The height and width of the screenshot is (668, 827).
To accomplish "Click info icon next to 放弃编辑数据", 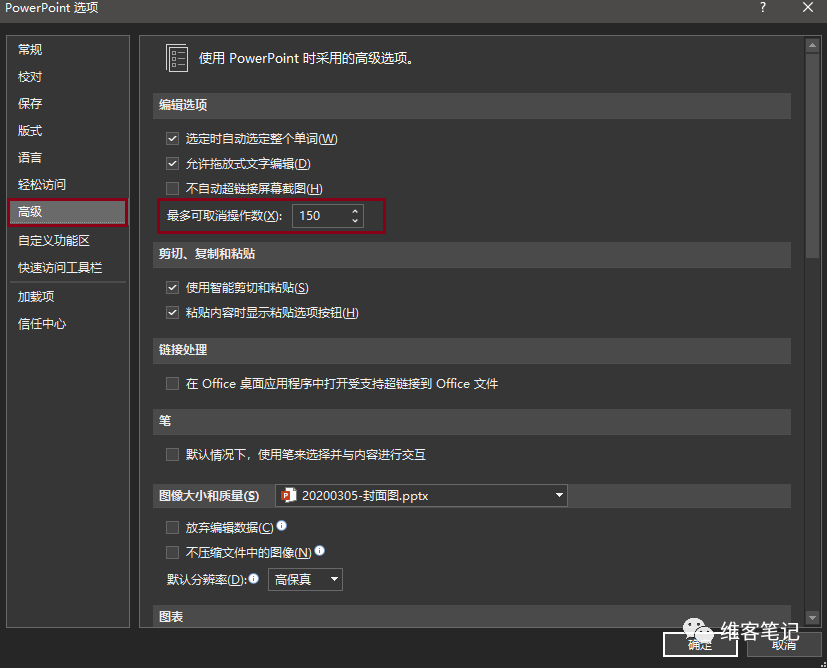I will pyautogui.click(x=282, y=525).
